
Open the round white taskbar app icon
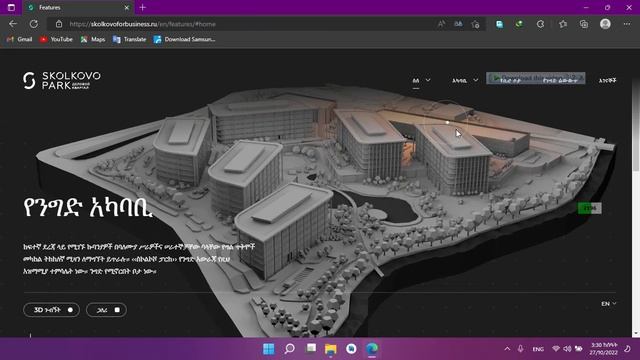pos(351,349)
